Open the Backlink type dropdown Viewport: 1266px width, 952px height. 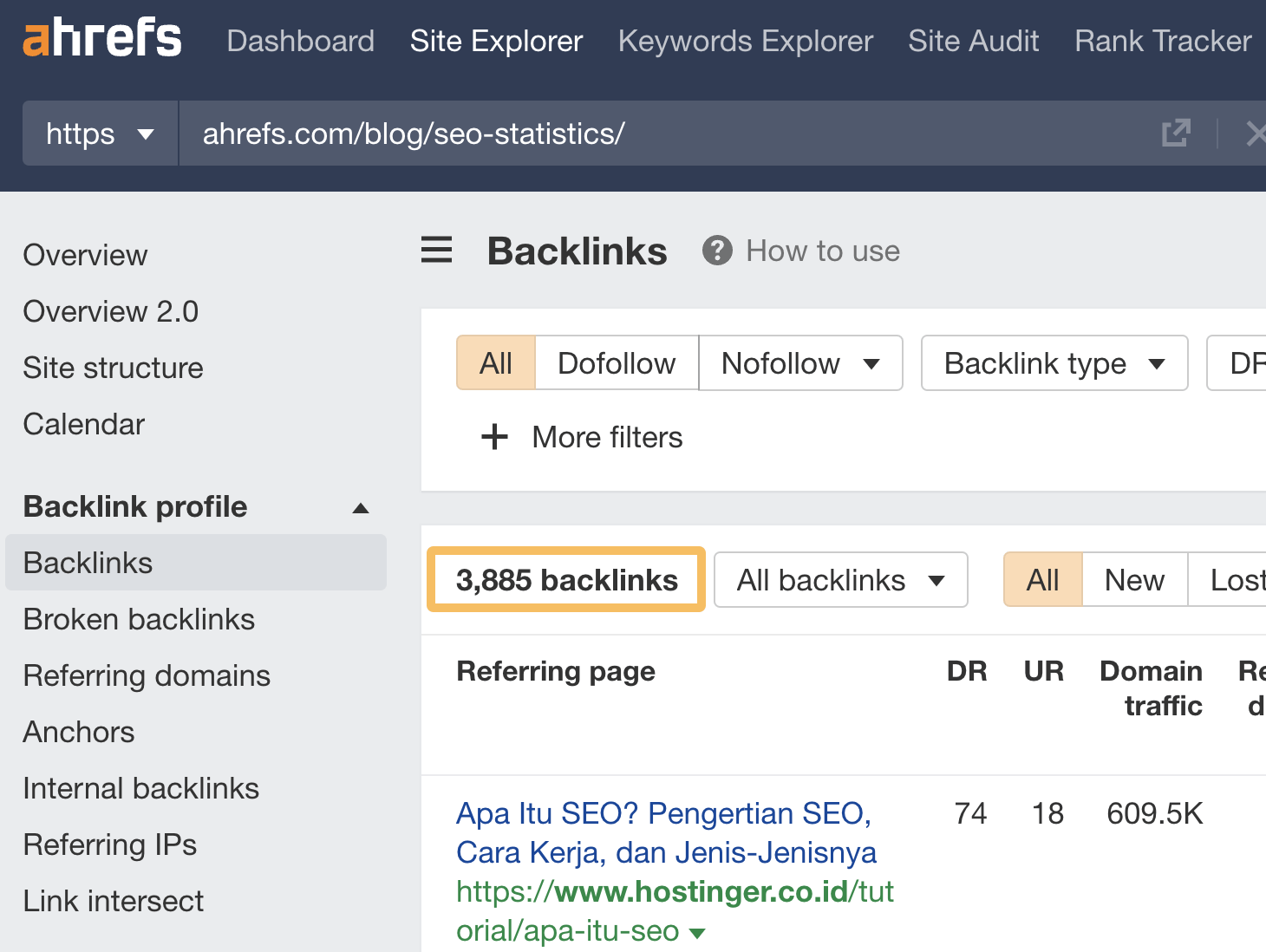click(1053, 363)
